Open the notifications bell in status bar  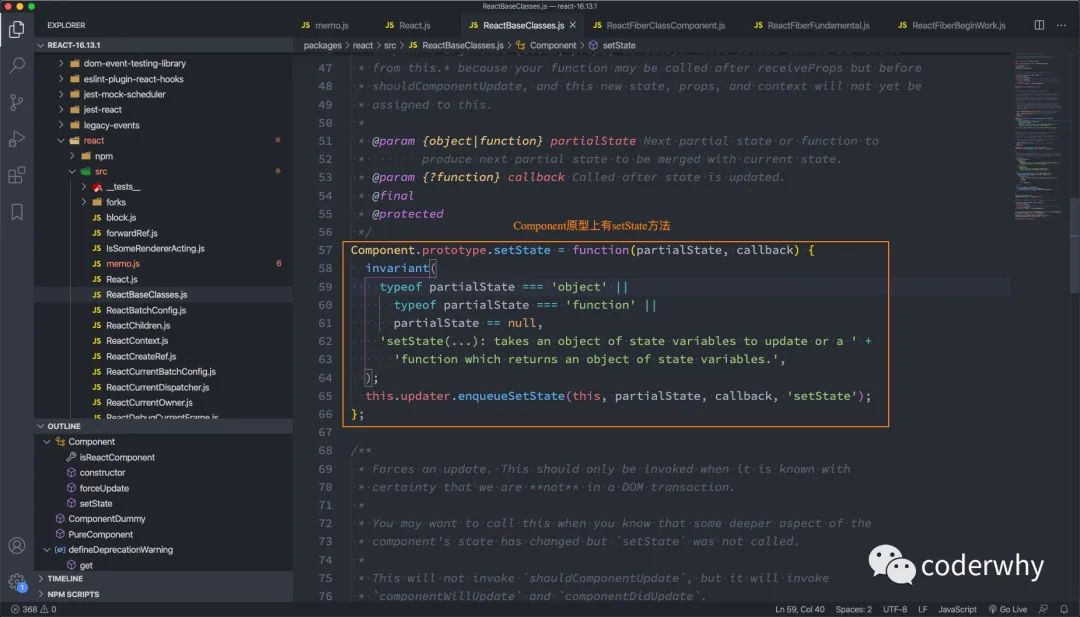pos(1064,609)
